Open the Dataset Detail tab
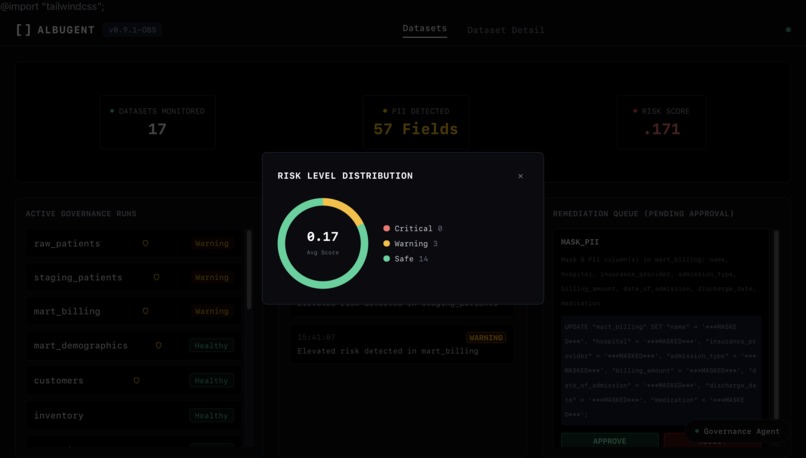 pyautogui.click(x=505, y=30)
